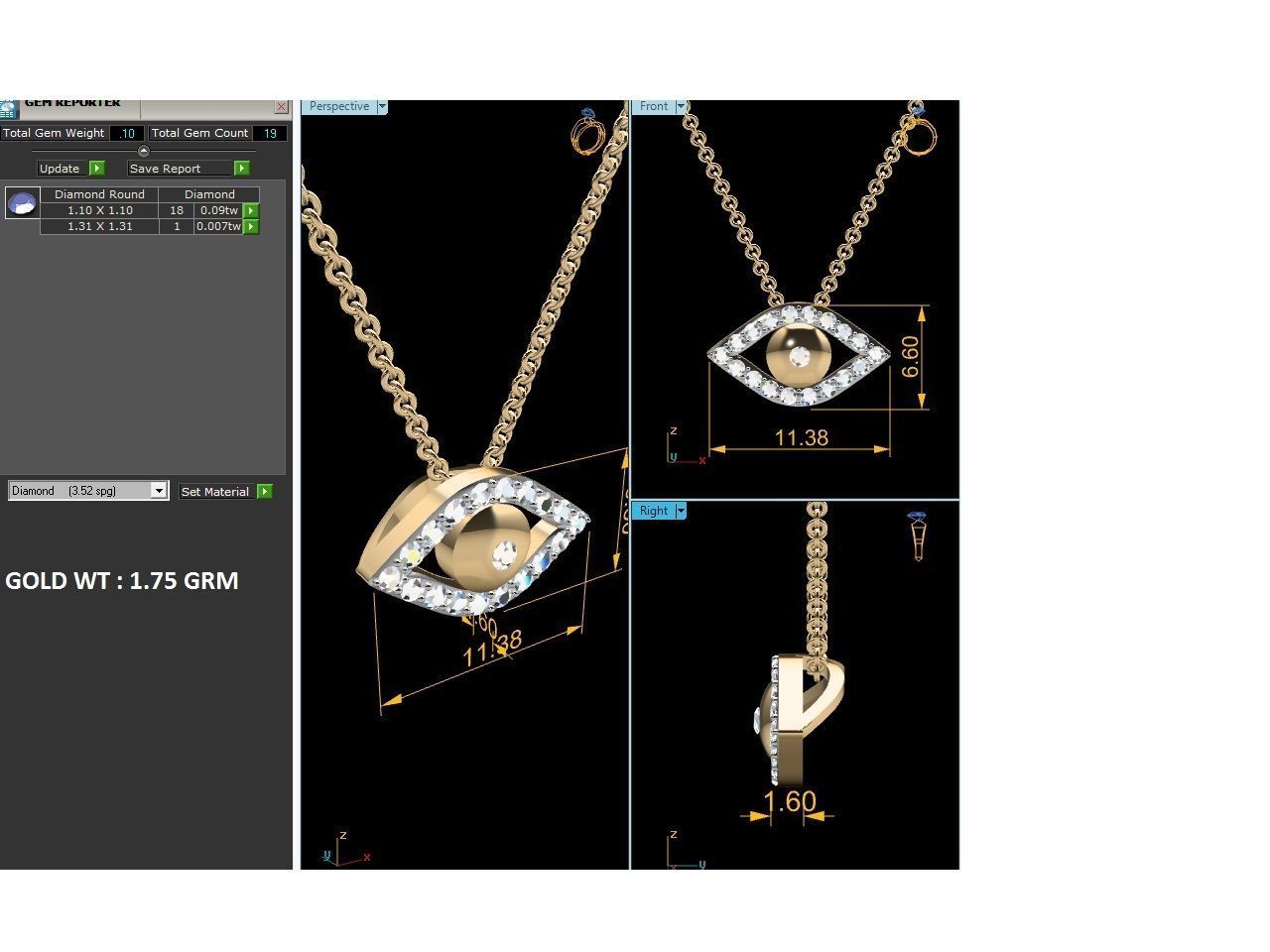Image resolution: width=1270 pixels, height=952 pixels.
Task: Click the 0.007tw weight cell
Action: coord(219,226)
